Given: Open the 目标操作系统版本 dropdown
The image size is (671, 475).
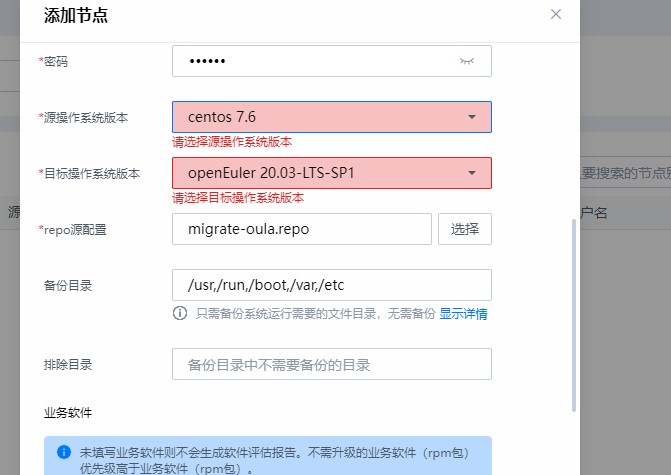Looking at the screenshot, I should pos(320,173).
